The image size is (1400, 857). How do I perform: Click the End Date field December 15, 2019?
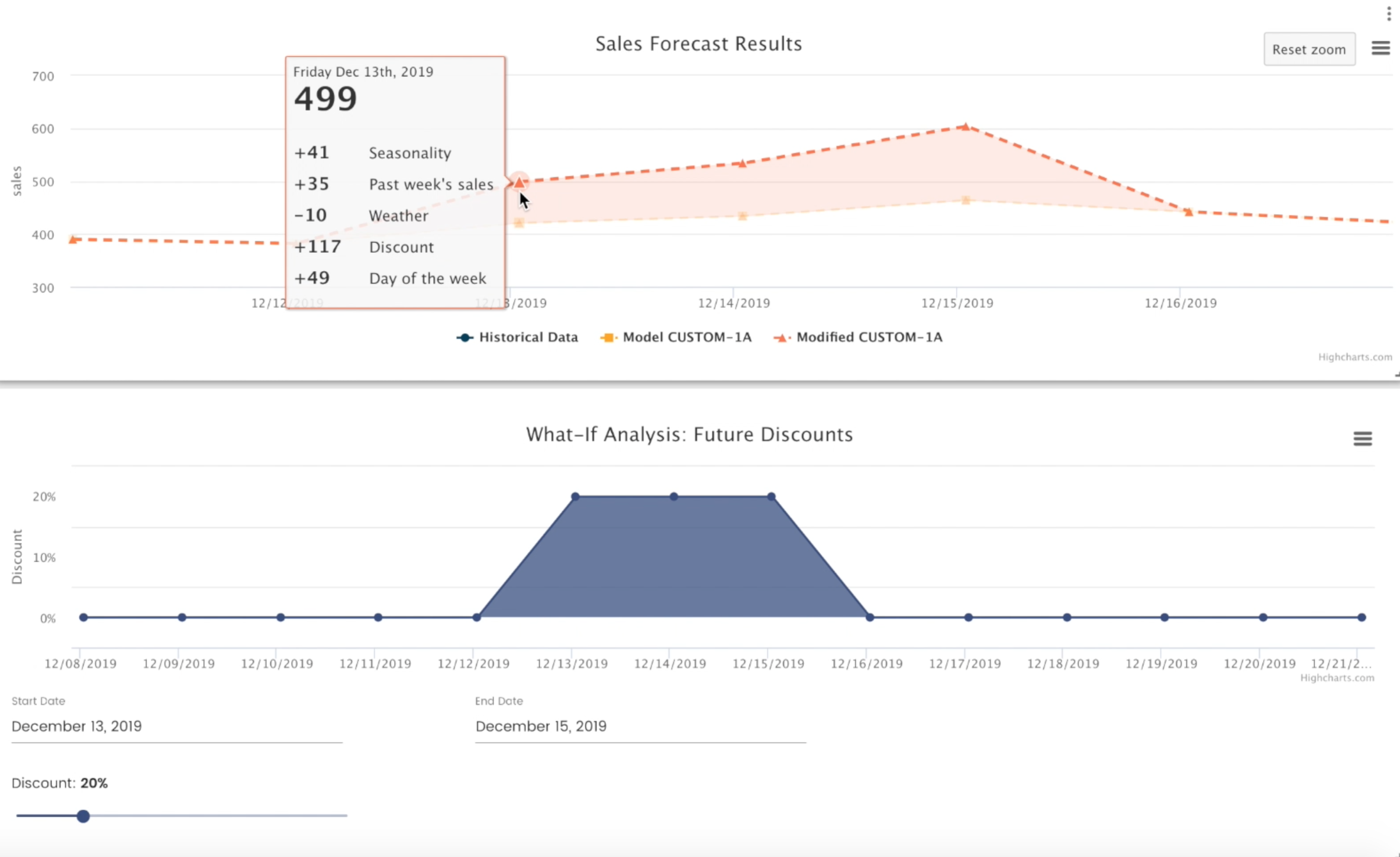tap(640, 726)
